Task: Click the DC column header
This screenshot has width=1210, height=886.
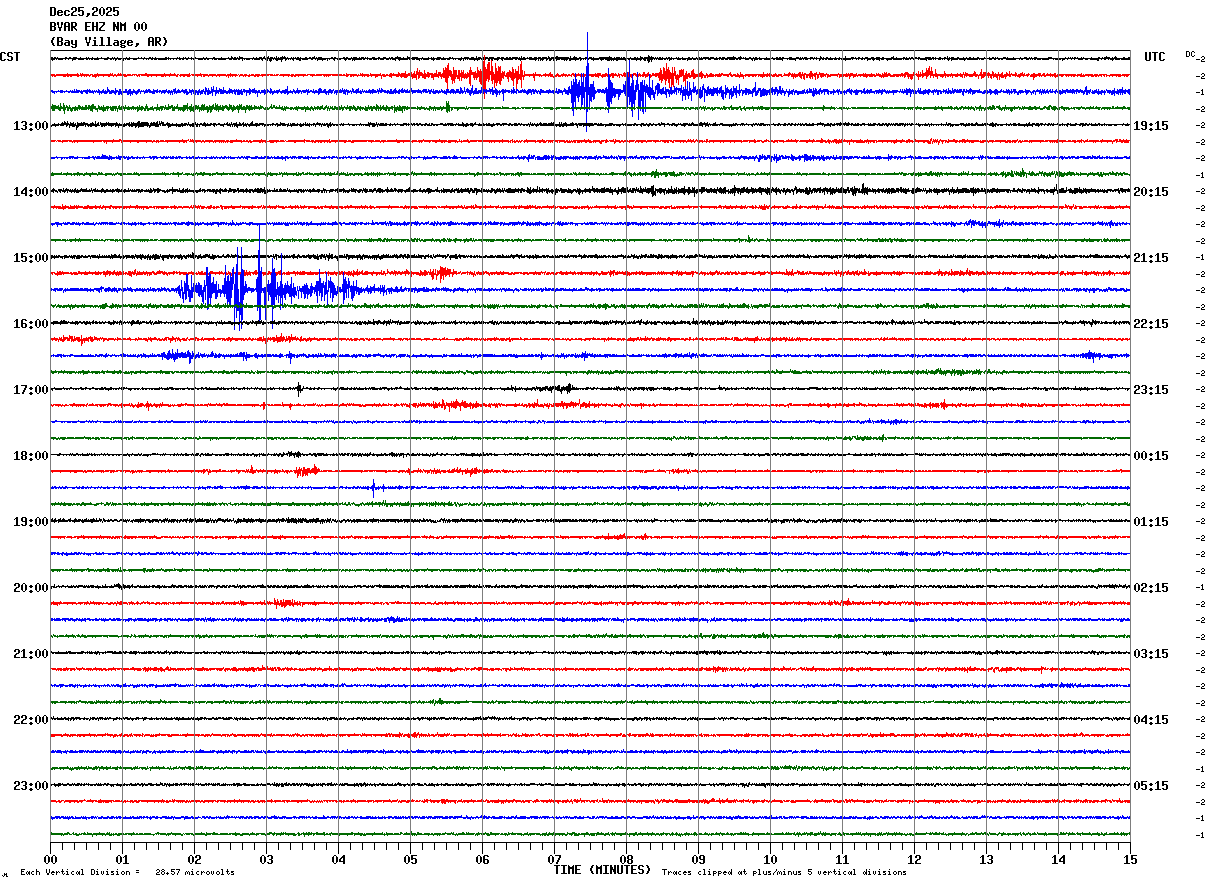Action: tap(1190, 54)
